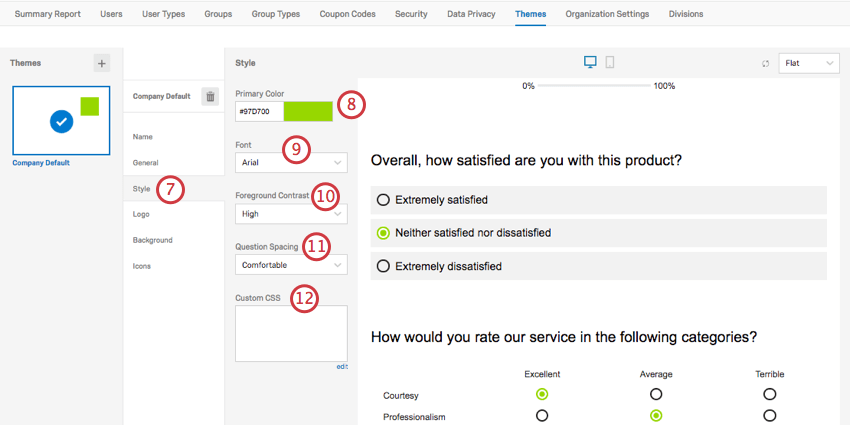Click the primary color hex input field

pyautogui.click(x=259, y=111)
